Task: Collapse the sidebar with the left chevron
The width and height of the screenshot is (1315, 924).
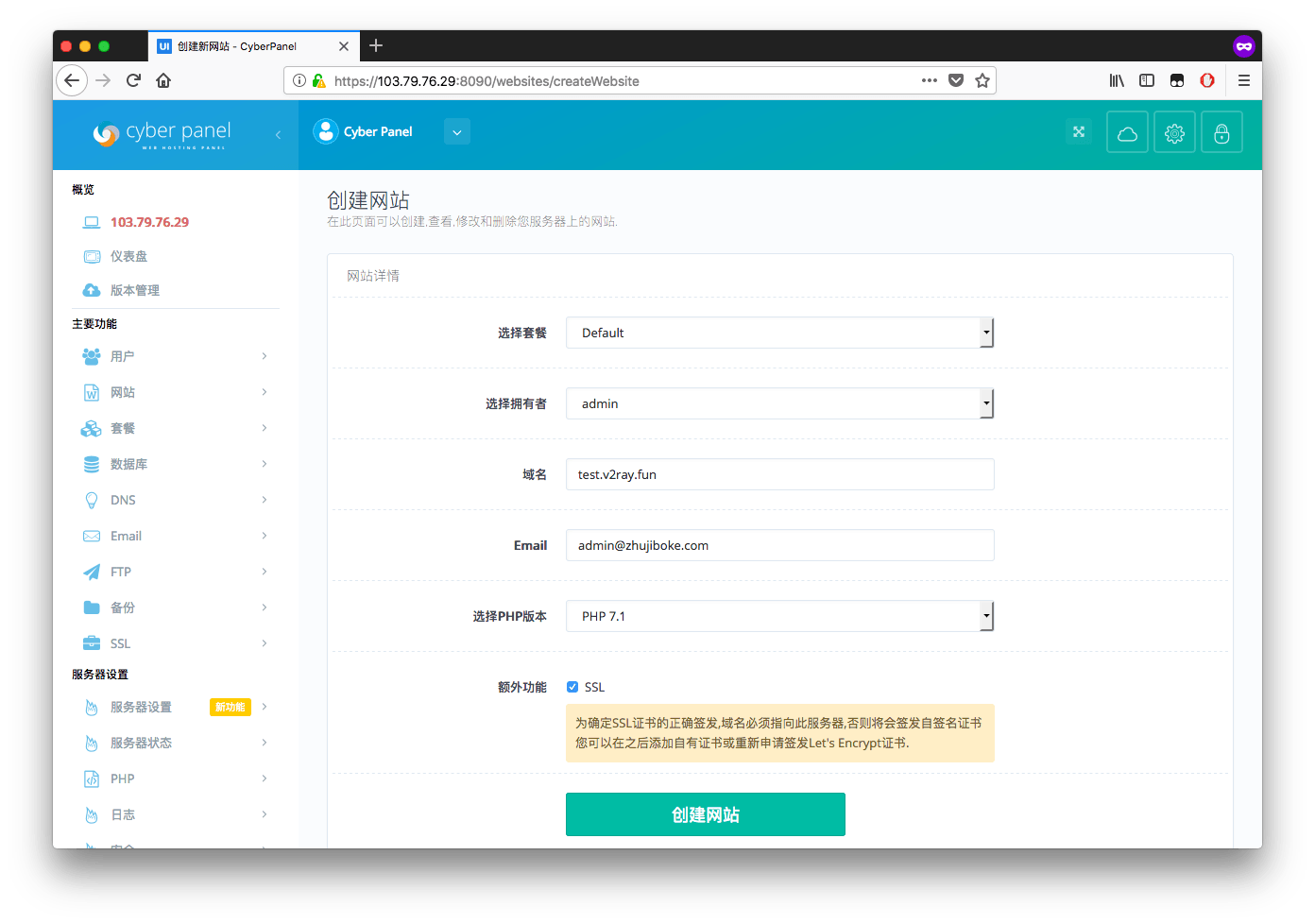Action: [x=278, y=135]
